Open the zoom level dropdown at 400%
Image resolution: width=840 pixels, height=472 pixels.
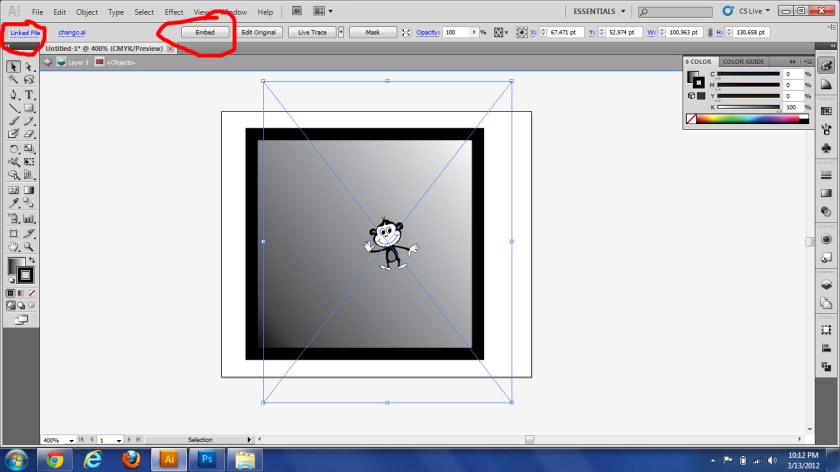71,440
